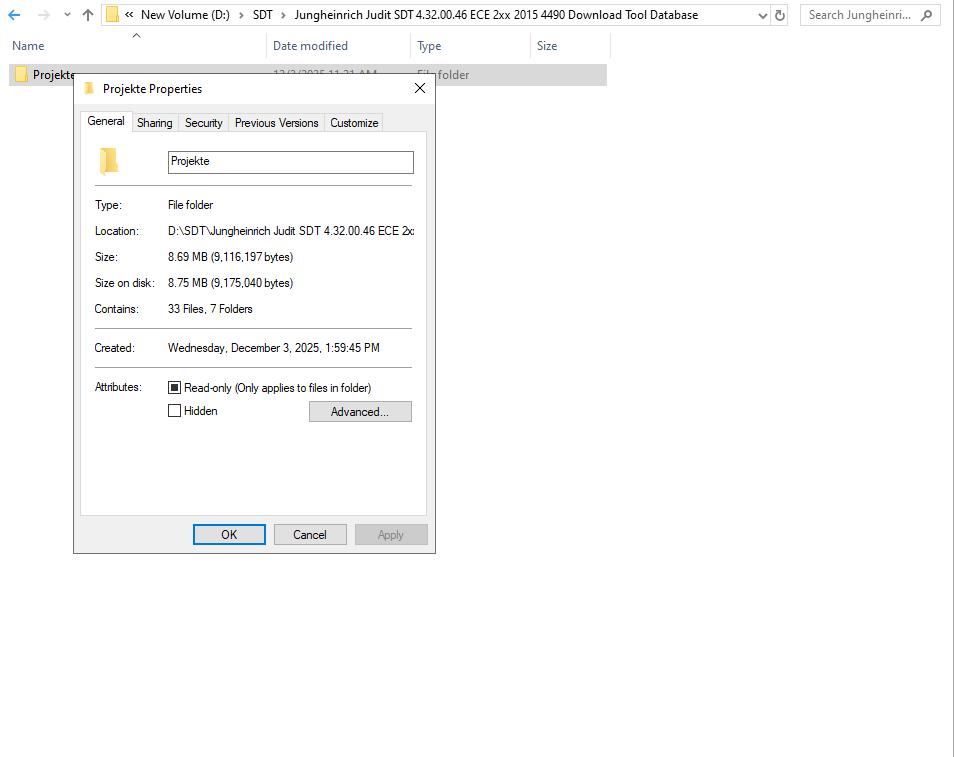
Task: Open the Previous Versions tab
Action: coord(276,123)
